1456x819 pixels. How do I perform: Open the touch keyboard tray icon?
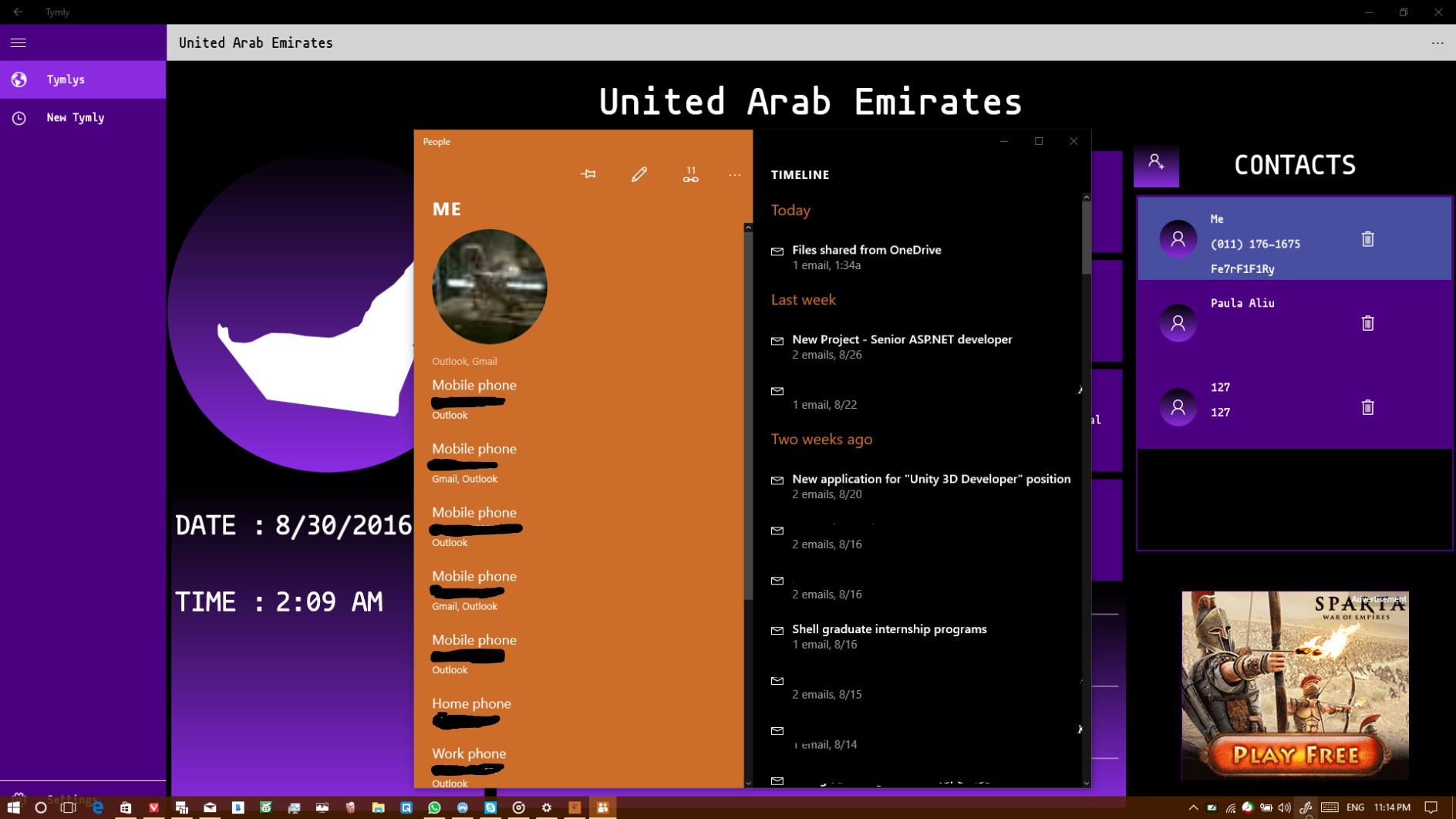coord(1330,807)
